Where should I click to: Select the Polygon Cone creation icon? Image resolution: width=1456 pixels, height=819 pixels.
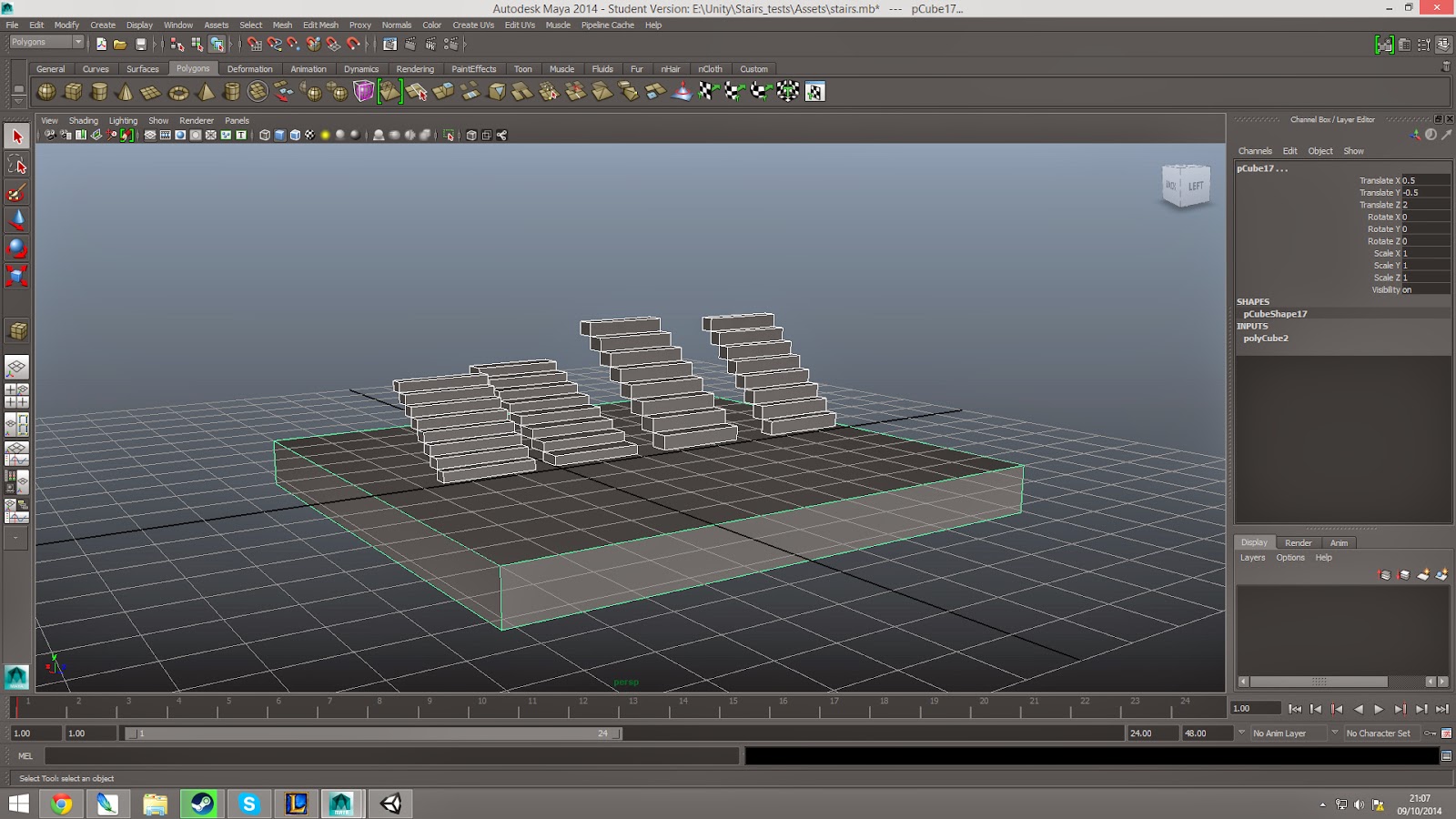[124, 91]
